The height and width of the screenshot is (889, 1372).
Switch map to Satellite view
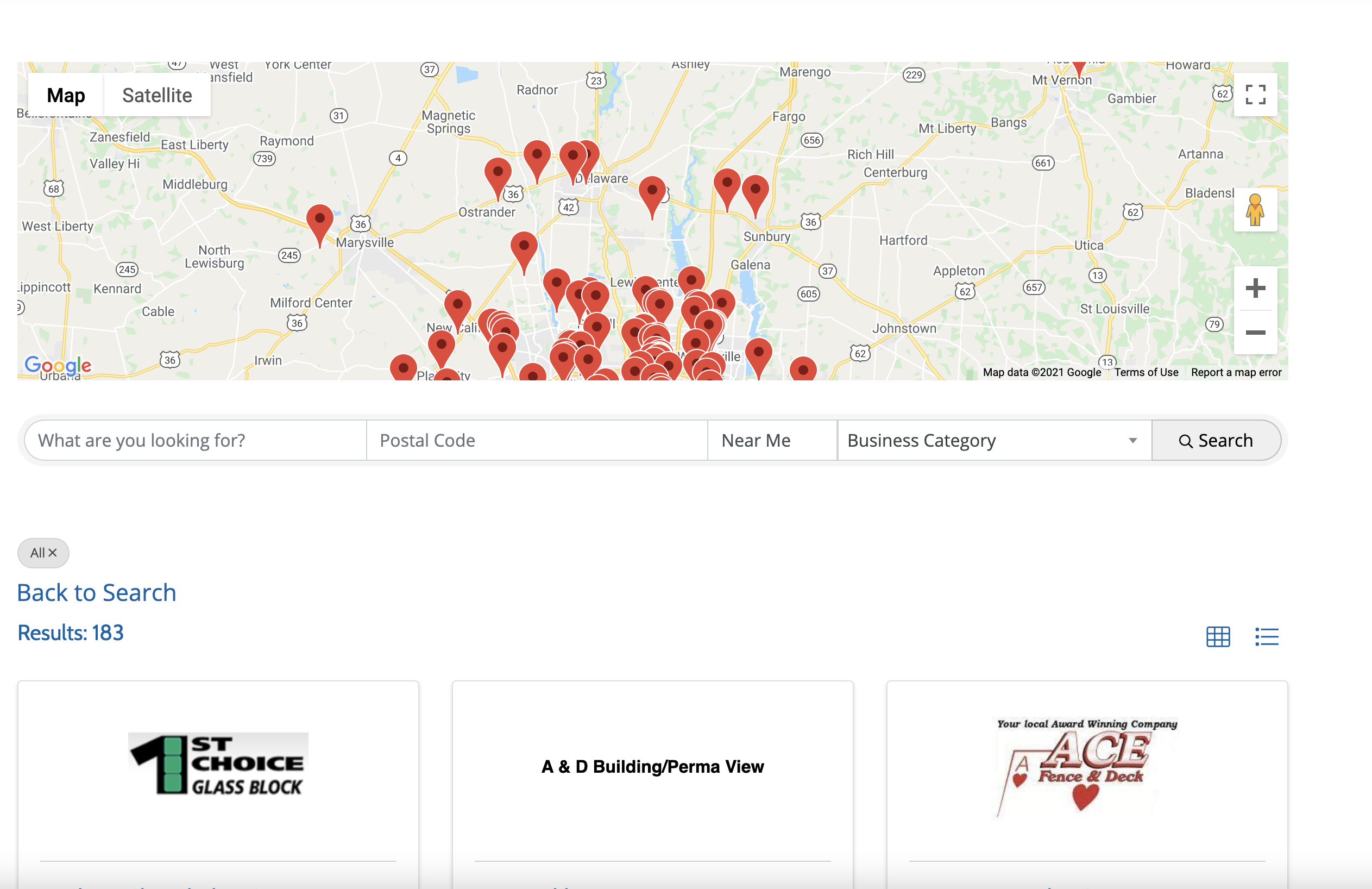[157, 95]
